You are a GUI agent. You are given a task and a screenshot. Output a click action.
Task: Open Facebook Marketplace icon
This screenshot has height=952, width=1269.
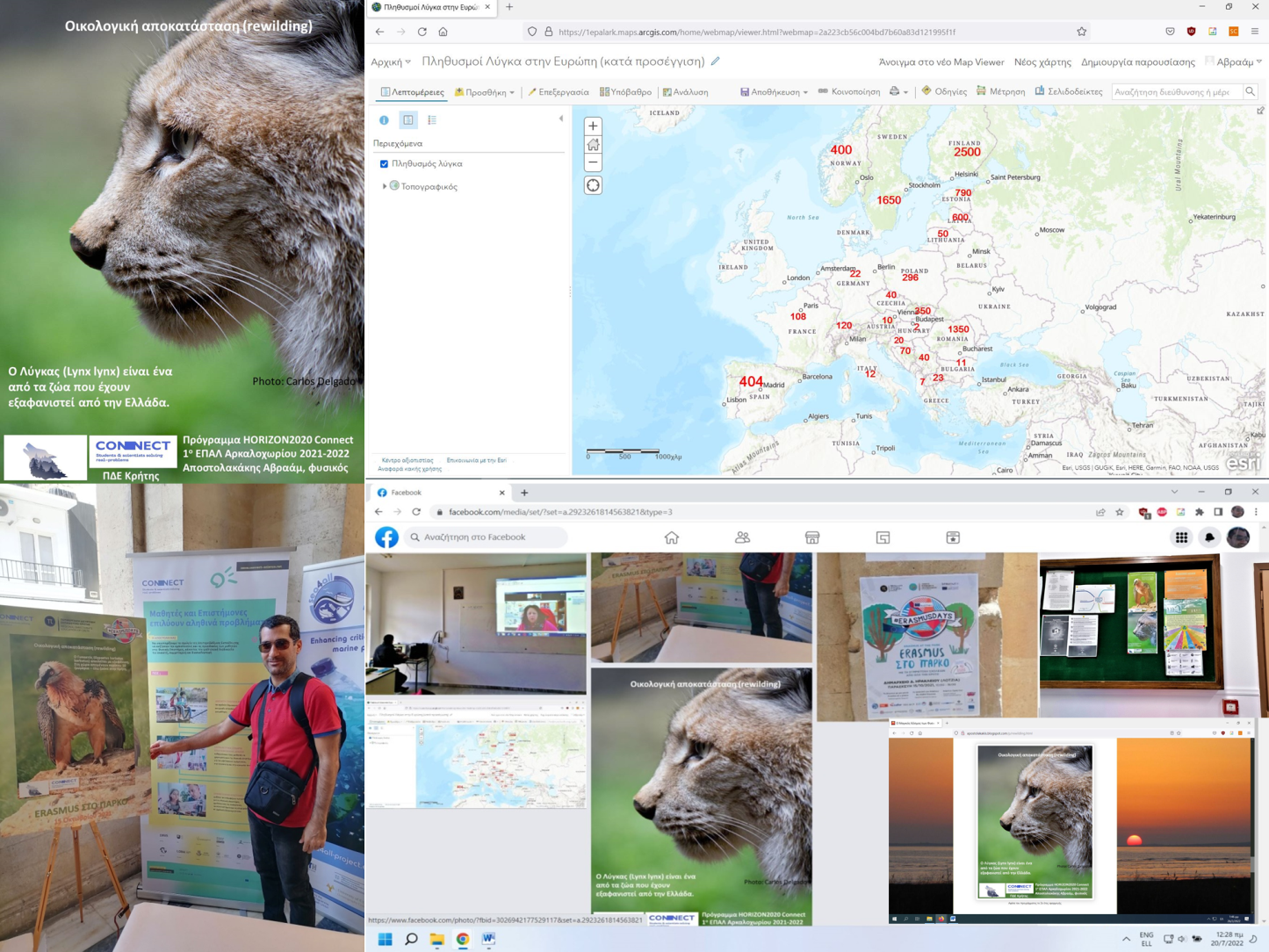tap(812, 537)
